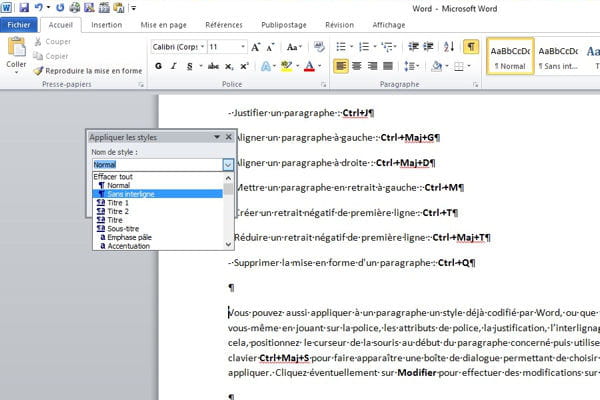Screen dimensions: 600x400
Task: Click the shading paint bucket icon
Action: pos(437,66)
